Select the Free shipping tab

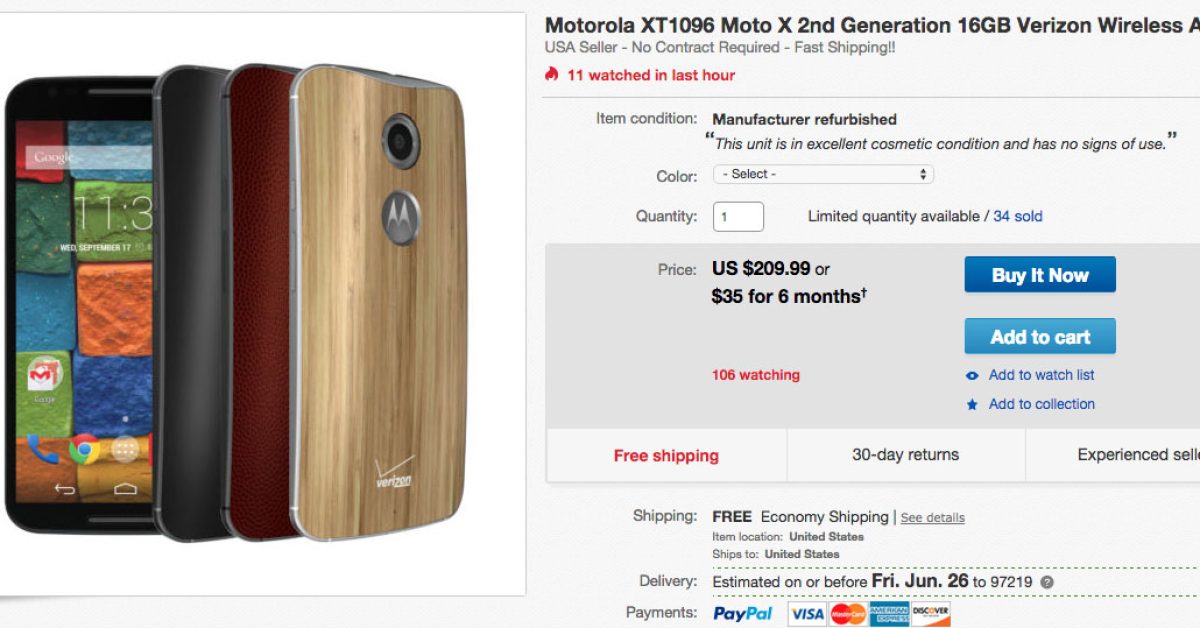pyautogui.click(x=666, y=456)
